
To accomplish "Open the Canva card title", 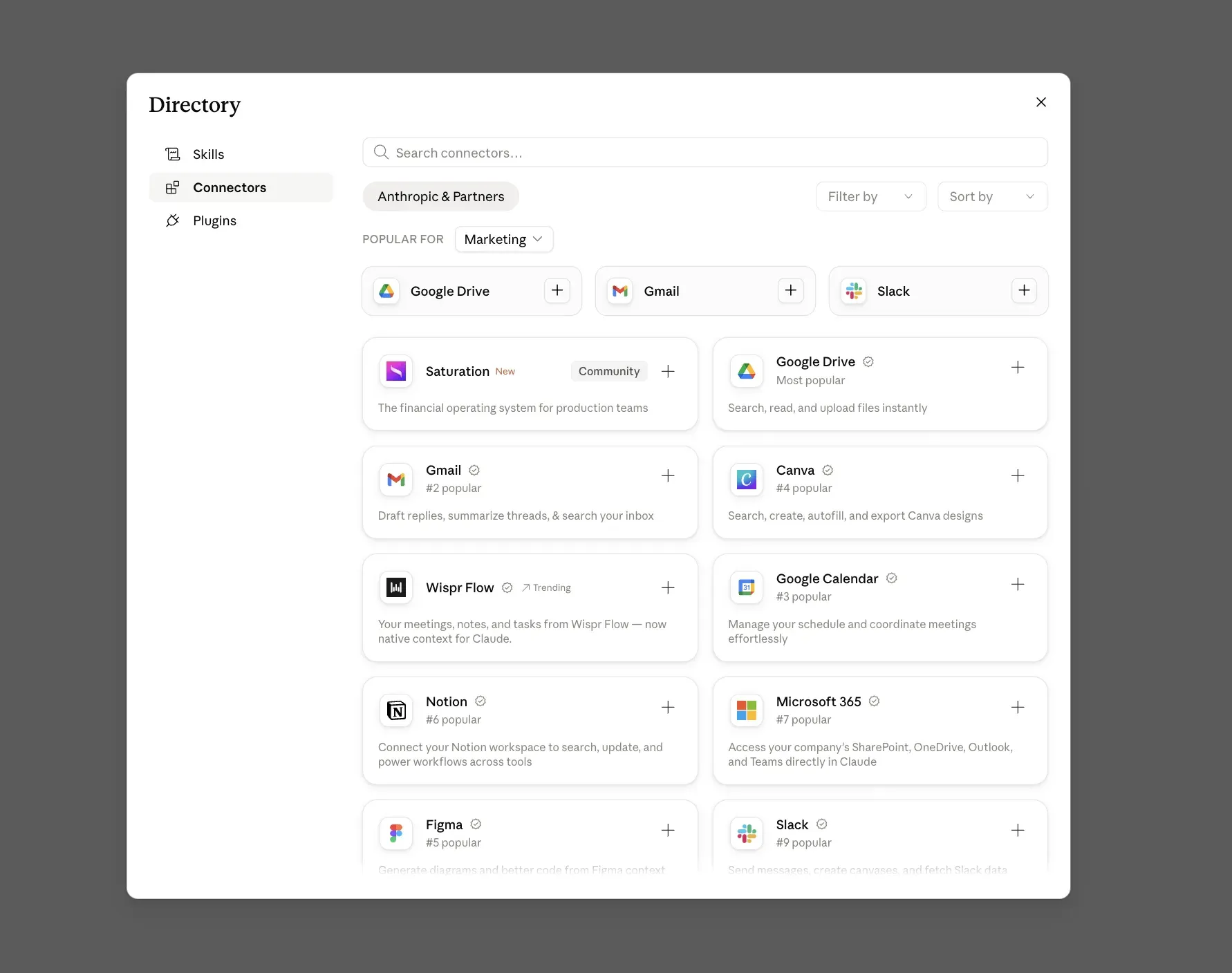I will (x=795, y=470).
